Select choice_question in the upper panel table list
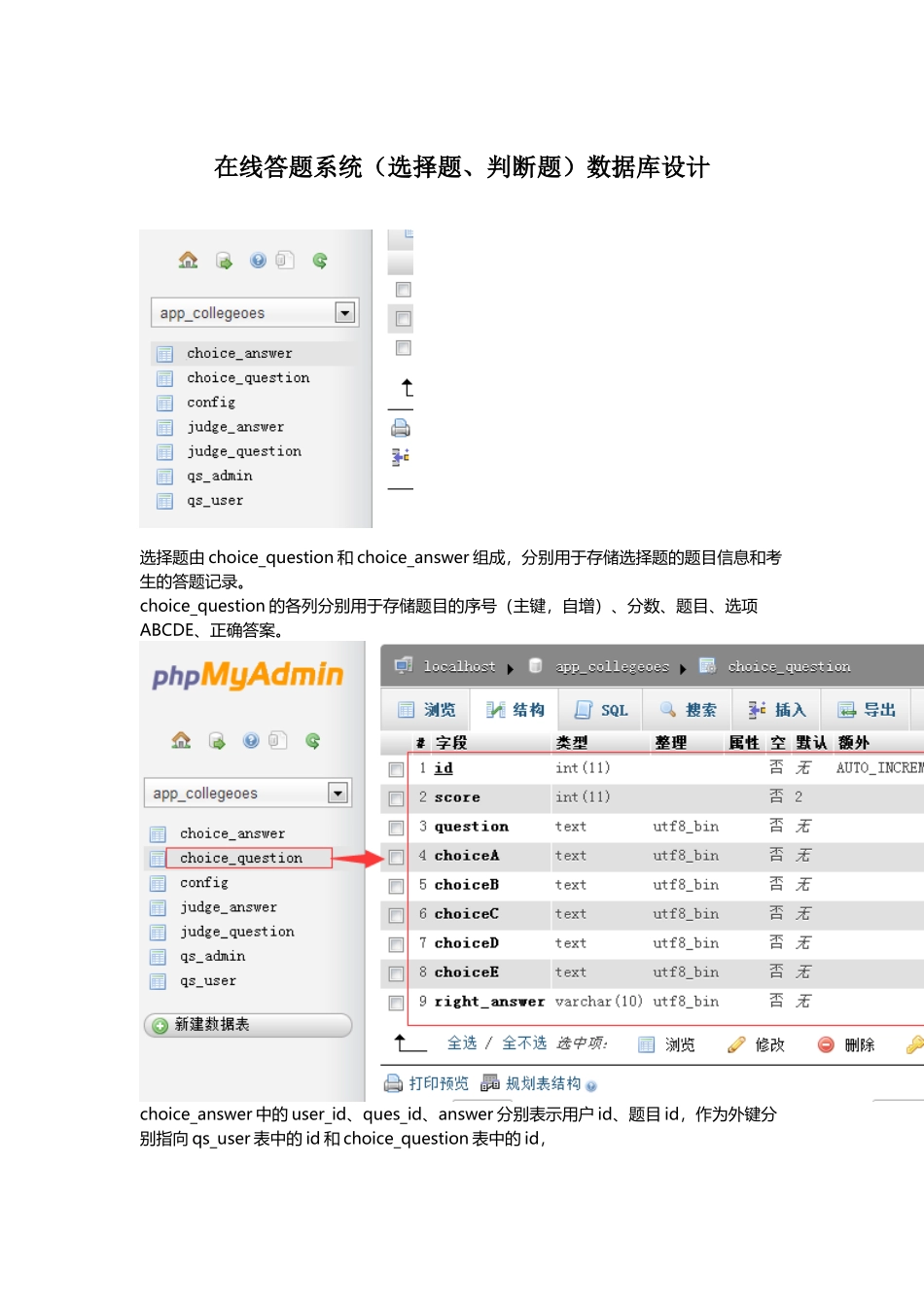The width and height of the screenshot is (924, 1307). [248, 378]
